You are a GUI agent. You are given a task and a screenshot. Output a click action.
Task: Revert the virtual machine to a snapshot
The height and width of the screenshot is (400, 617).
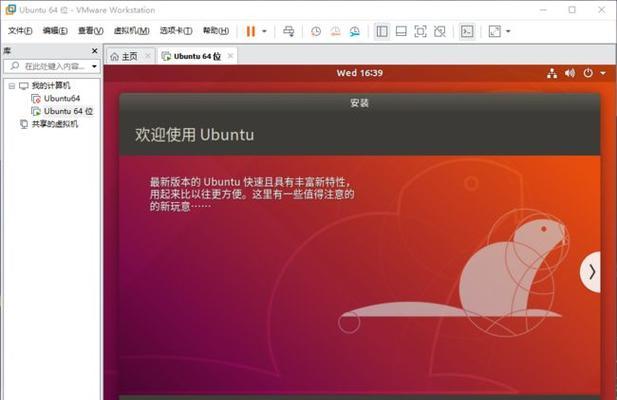coord(335,31)
